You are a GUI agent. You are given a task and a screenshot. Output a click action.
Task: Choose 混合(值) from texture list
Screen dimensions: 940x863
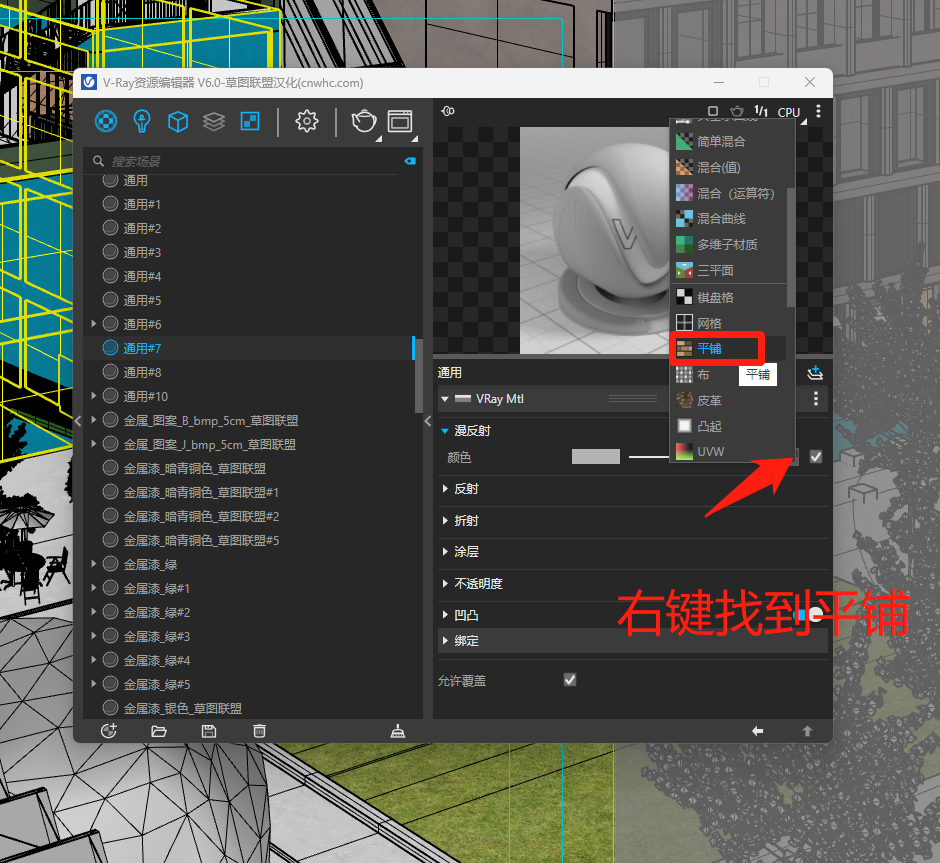(x=730, y=167)
